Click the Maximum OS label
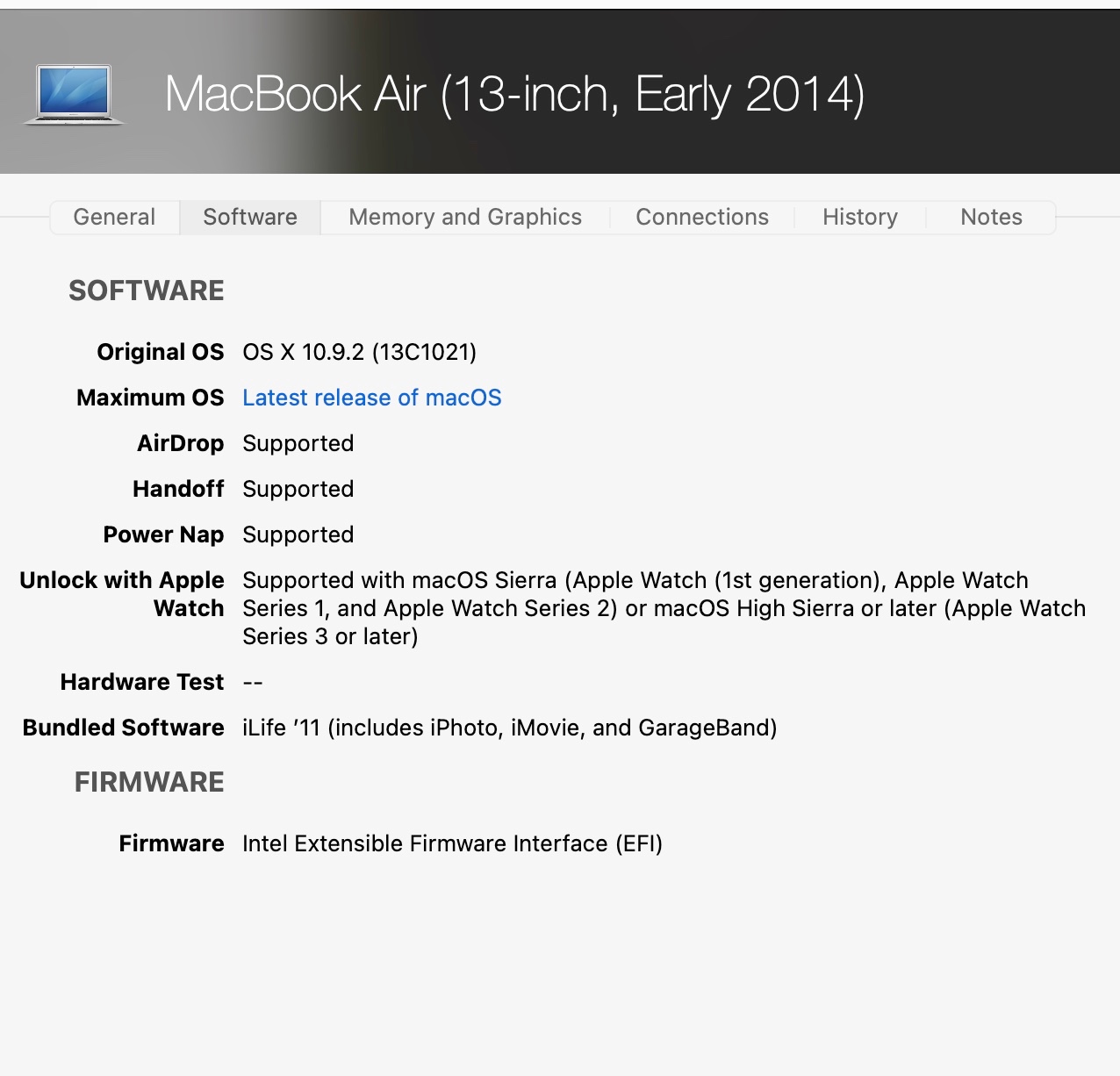This screenshot has width=1120, height=1076. [x=150, y=398]
